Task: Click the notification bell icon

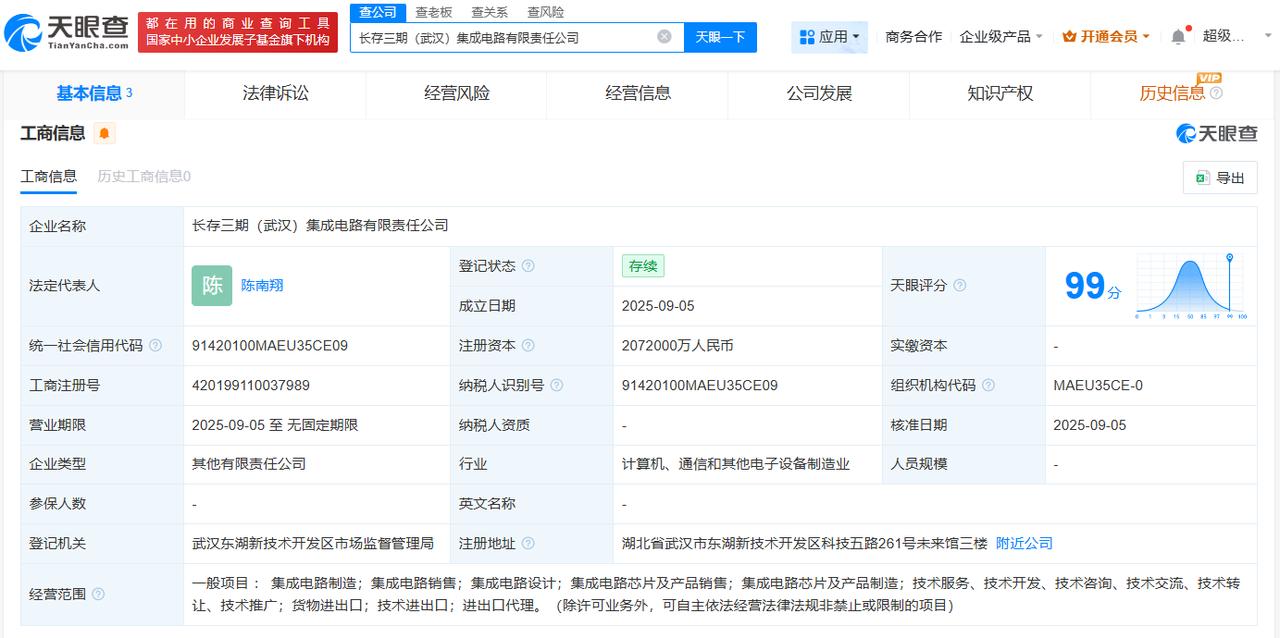Action: 1178,37
